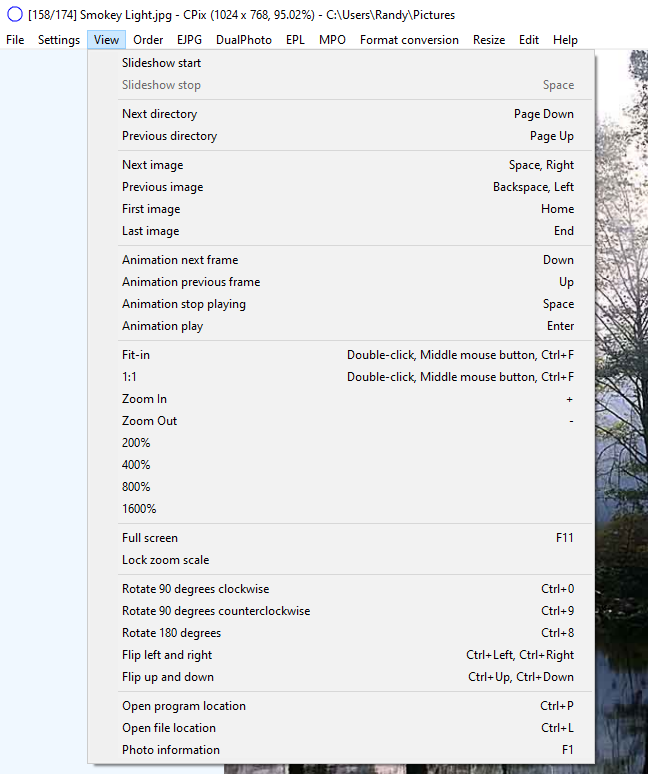Select Previous directory
The height and width of the screenshot is (774, 648).
pyautogui.click(x=341, y=136)
